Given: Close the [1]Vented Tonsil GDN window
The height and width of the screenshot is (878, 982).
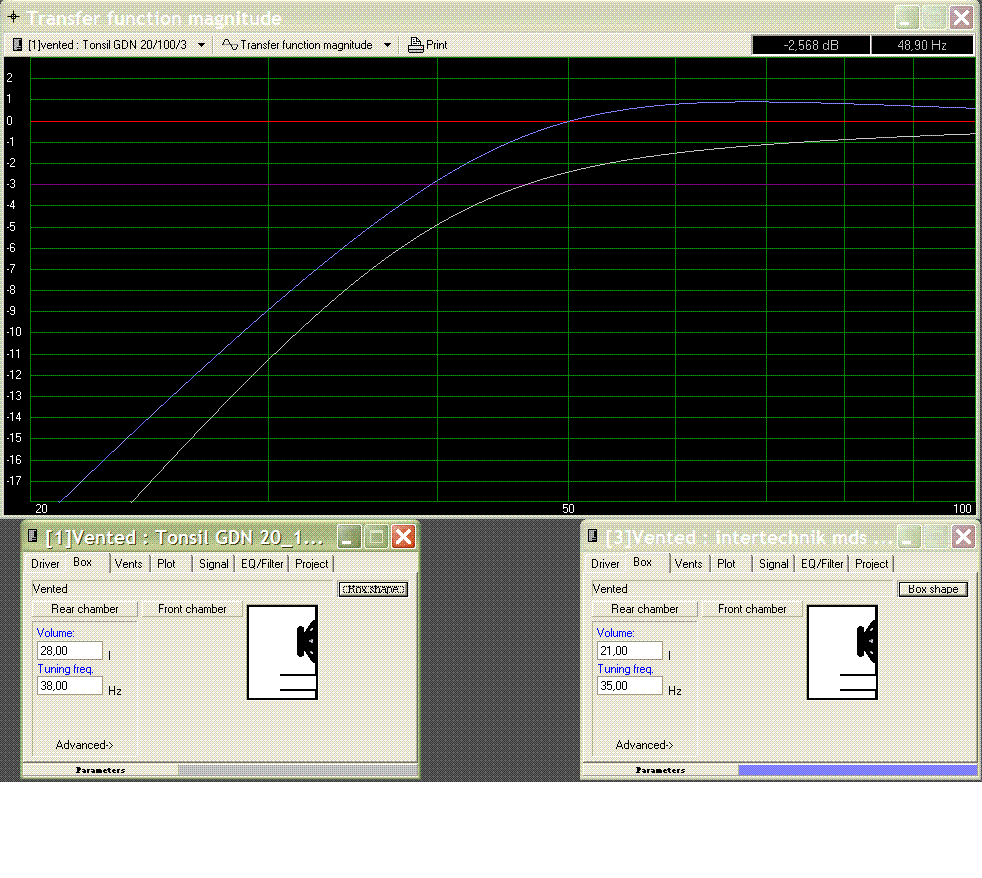Looking at the screenshot, I should tap(404, 537).
